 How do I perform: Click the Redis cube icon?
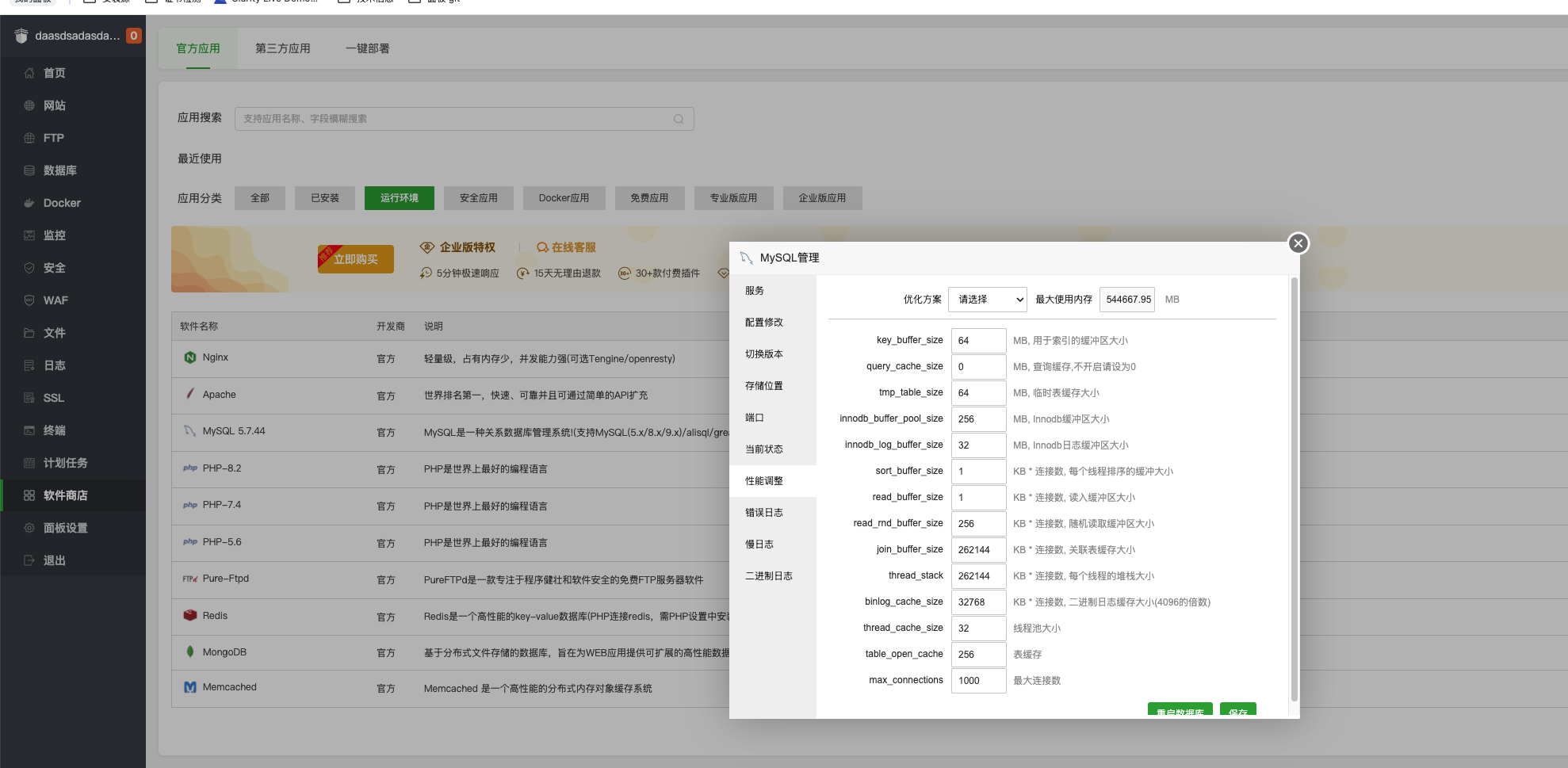pyautogui.click(x=190, y=615)
